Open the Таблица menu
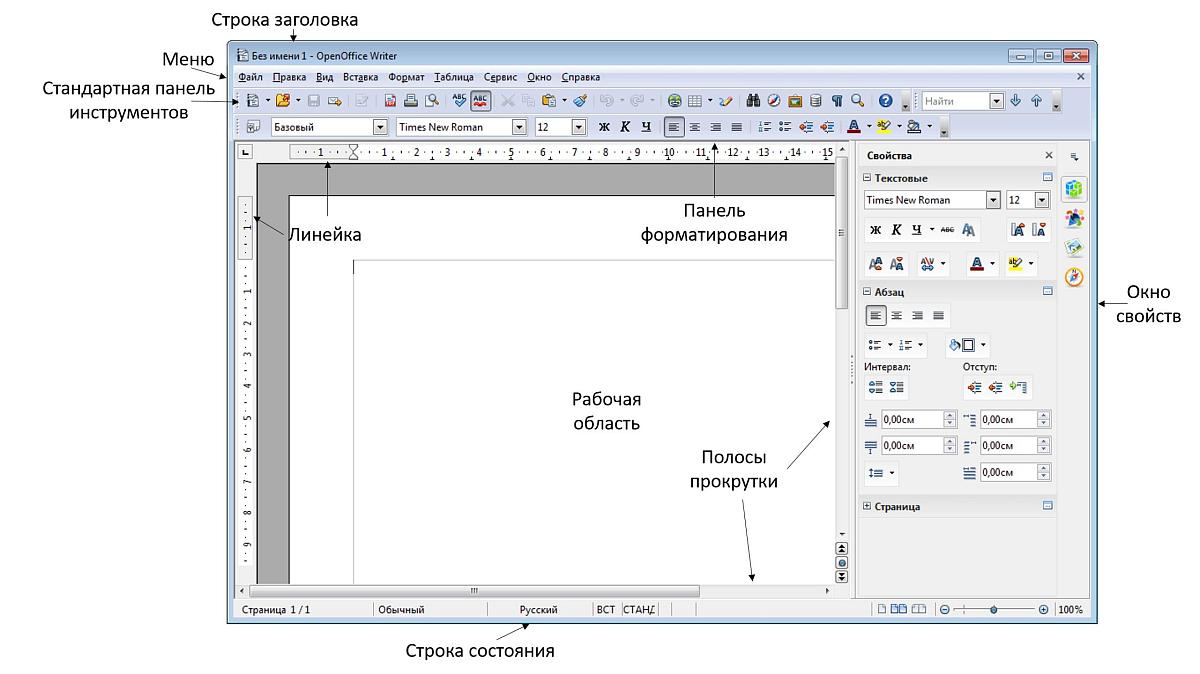The height and width of the screenshot is (674, 1200). click(454, 76)
